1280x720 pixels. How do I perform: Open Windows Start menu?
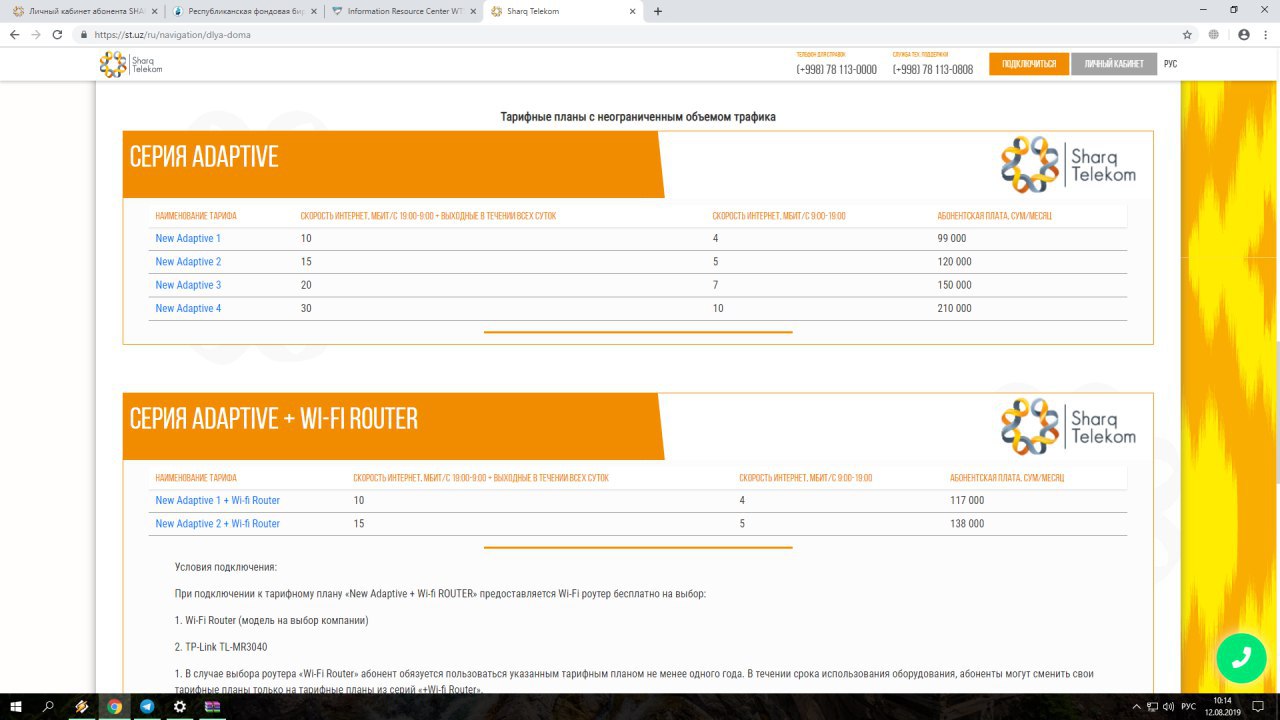15,706
